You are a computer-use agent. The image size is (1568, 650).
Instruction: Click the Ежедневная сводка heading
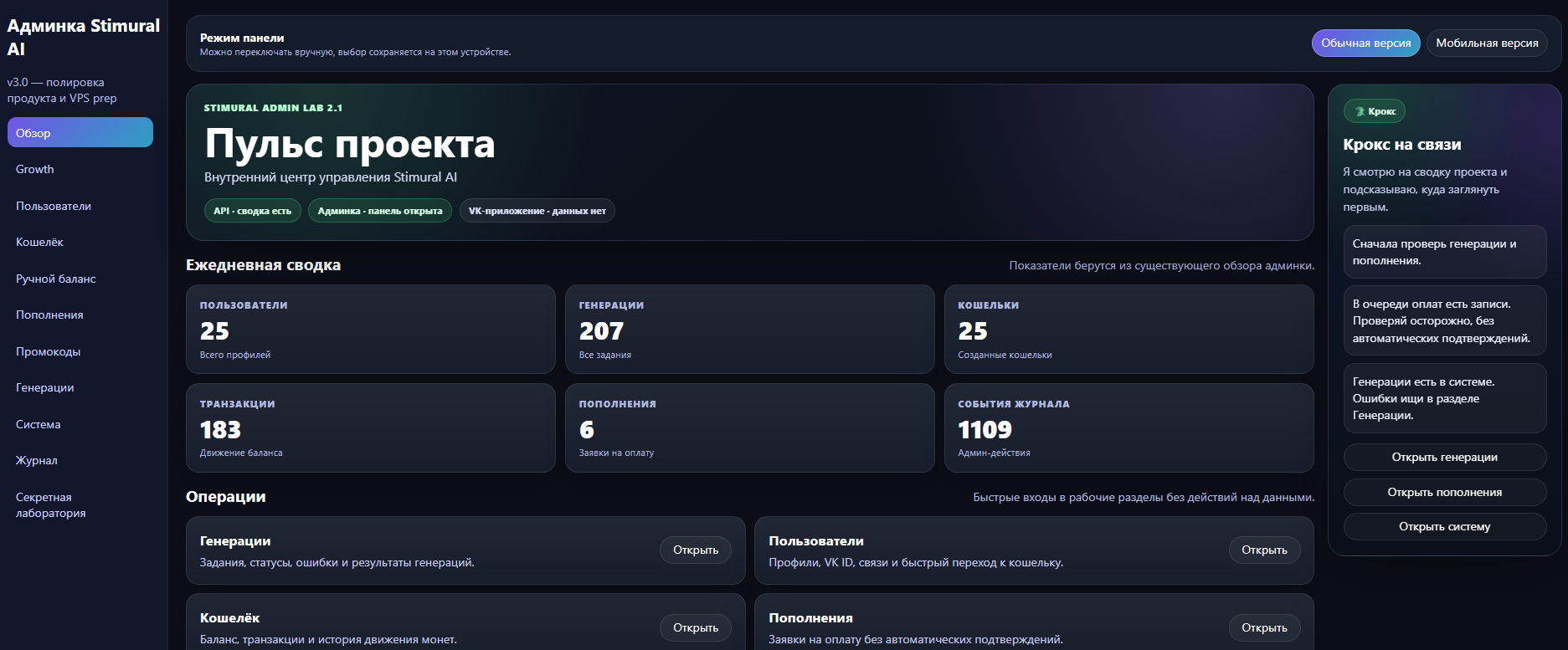tap(263, 265)
